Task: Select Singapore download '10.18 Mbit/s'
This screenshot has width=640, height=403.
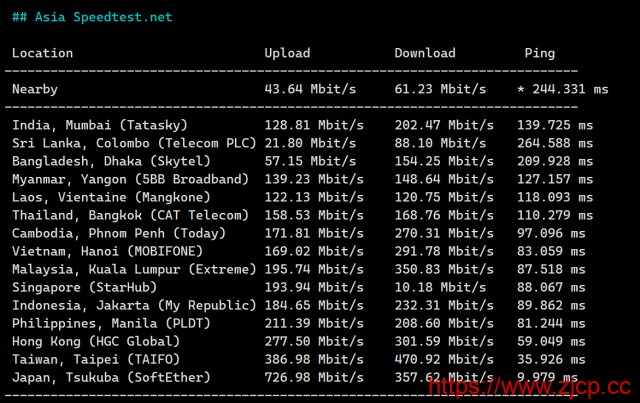Action: [x=440, y=287]
